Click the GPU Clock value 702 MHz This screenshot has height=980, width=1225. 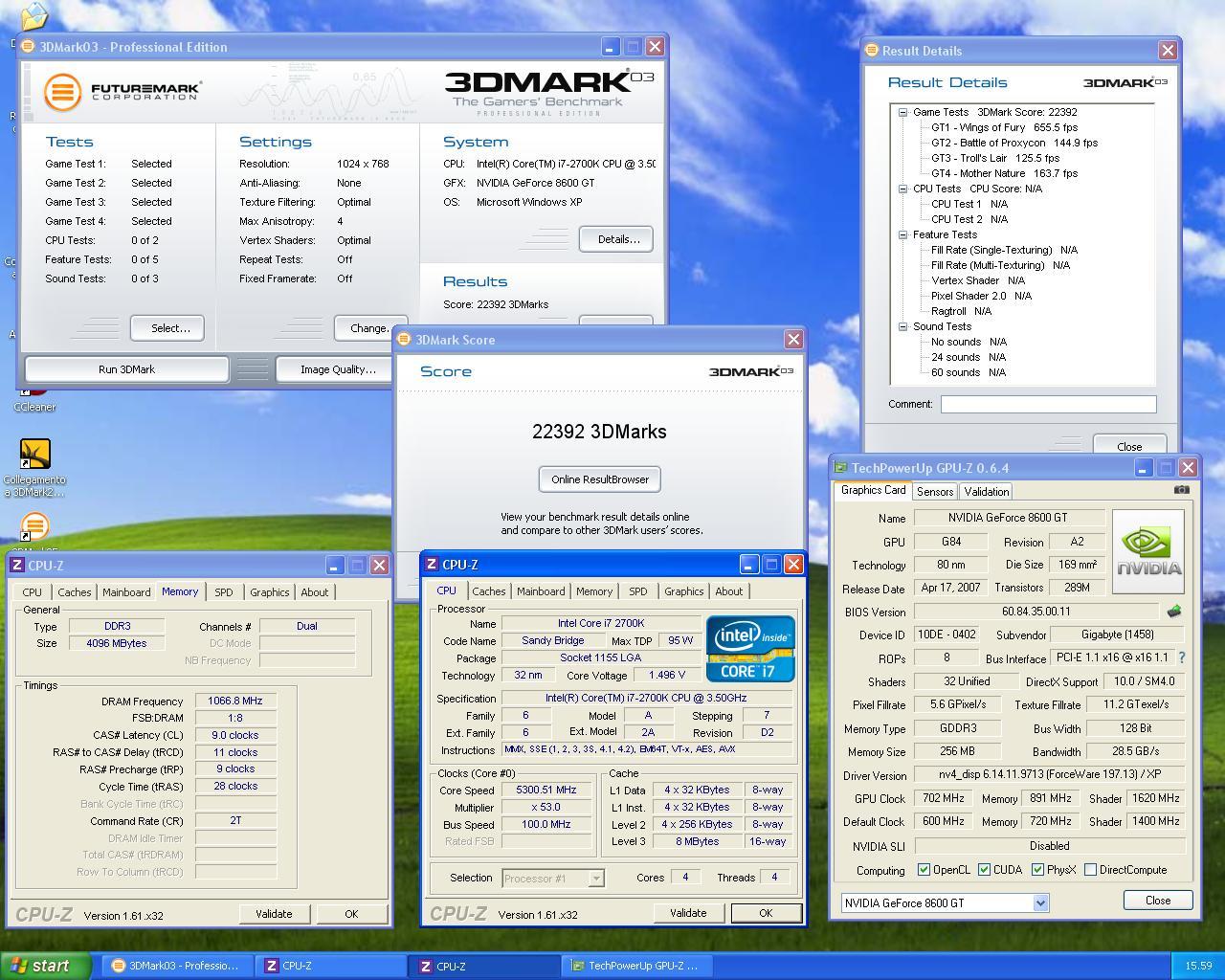tap(943, 798)
